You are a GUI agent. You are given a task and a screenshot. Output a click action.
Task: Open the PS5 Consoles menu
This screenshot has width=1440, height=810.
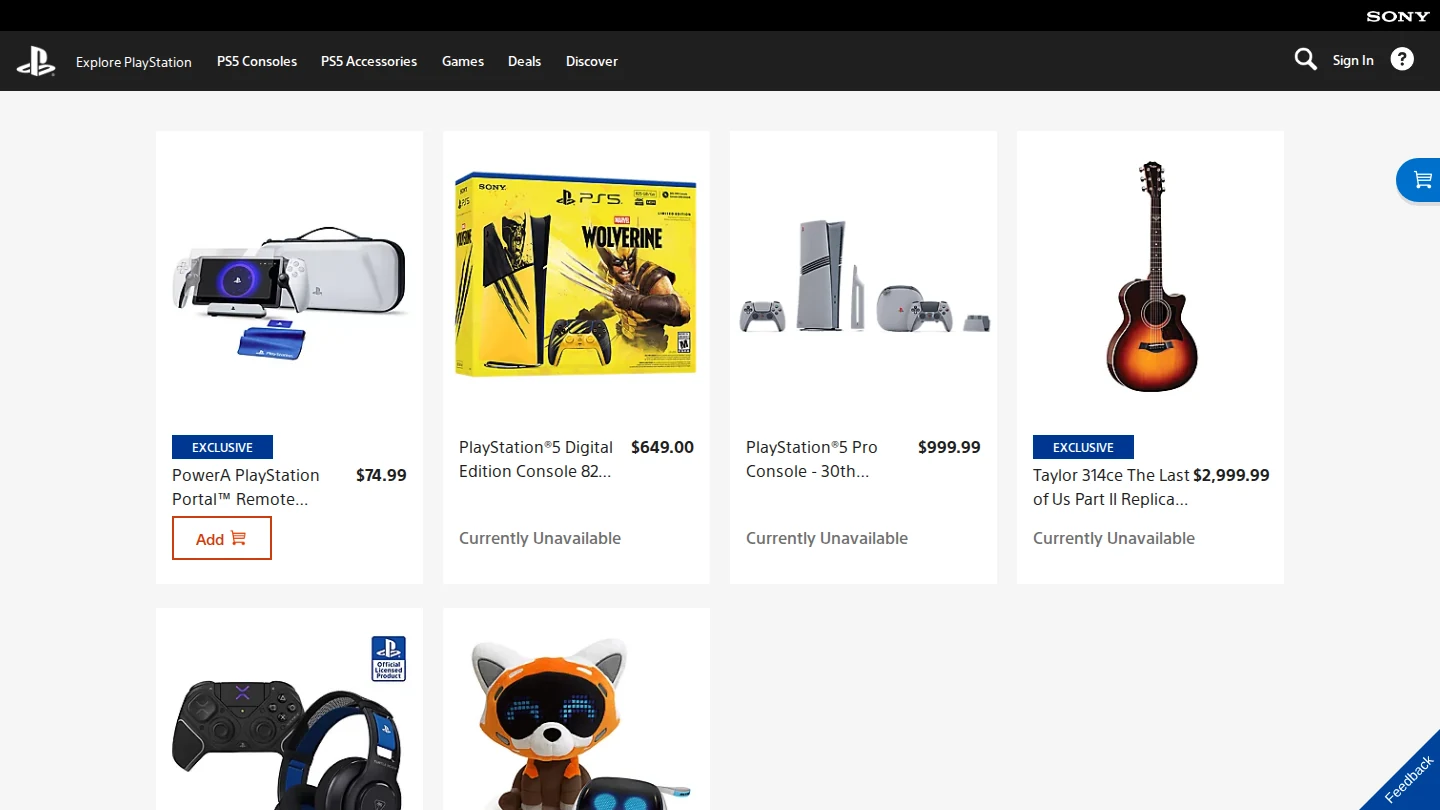click(x=257, y=61)
